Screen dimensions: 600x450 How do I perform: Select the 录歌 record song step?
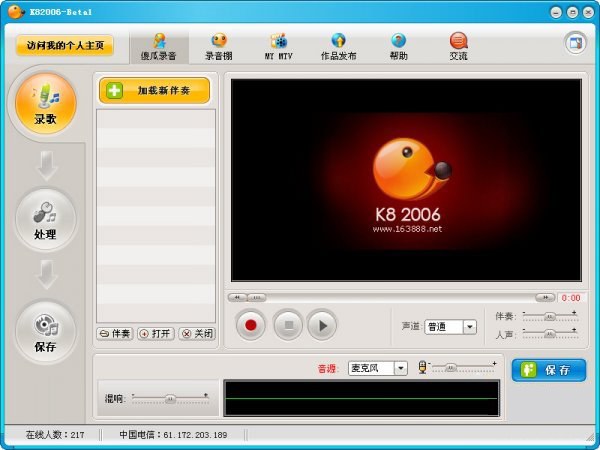point(46,103)
